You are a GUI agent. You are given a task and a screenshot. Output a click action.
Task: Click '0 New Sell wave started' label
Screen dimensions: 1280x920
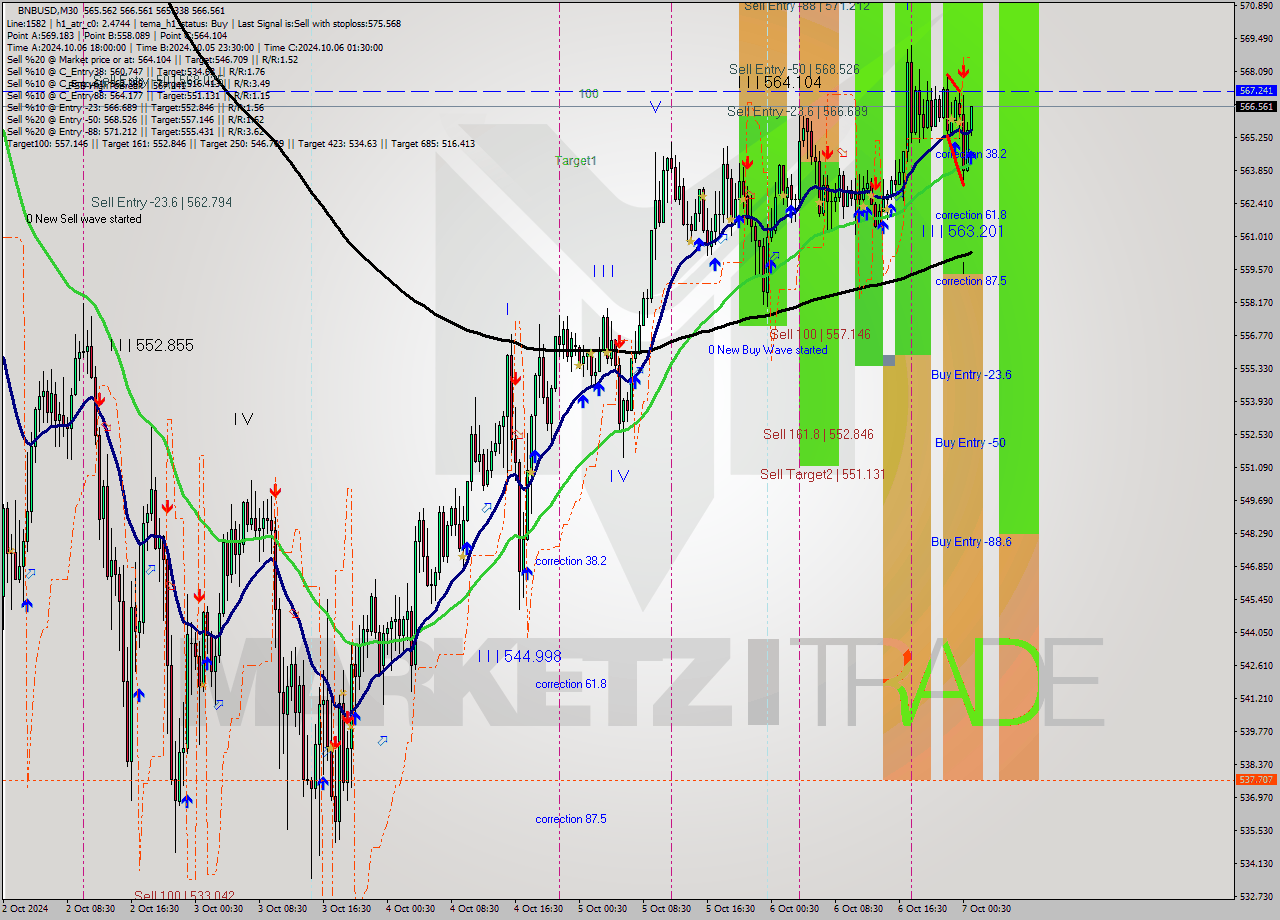84,219
